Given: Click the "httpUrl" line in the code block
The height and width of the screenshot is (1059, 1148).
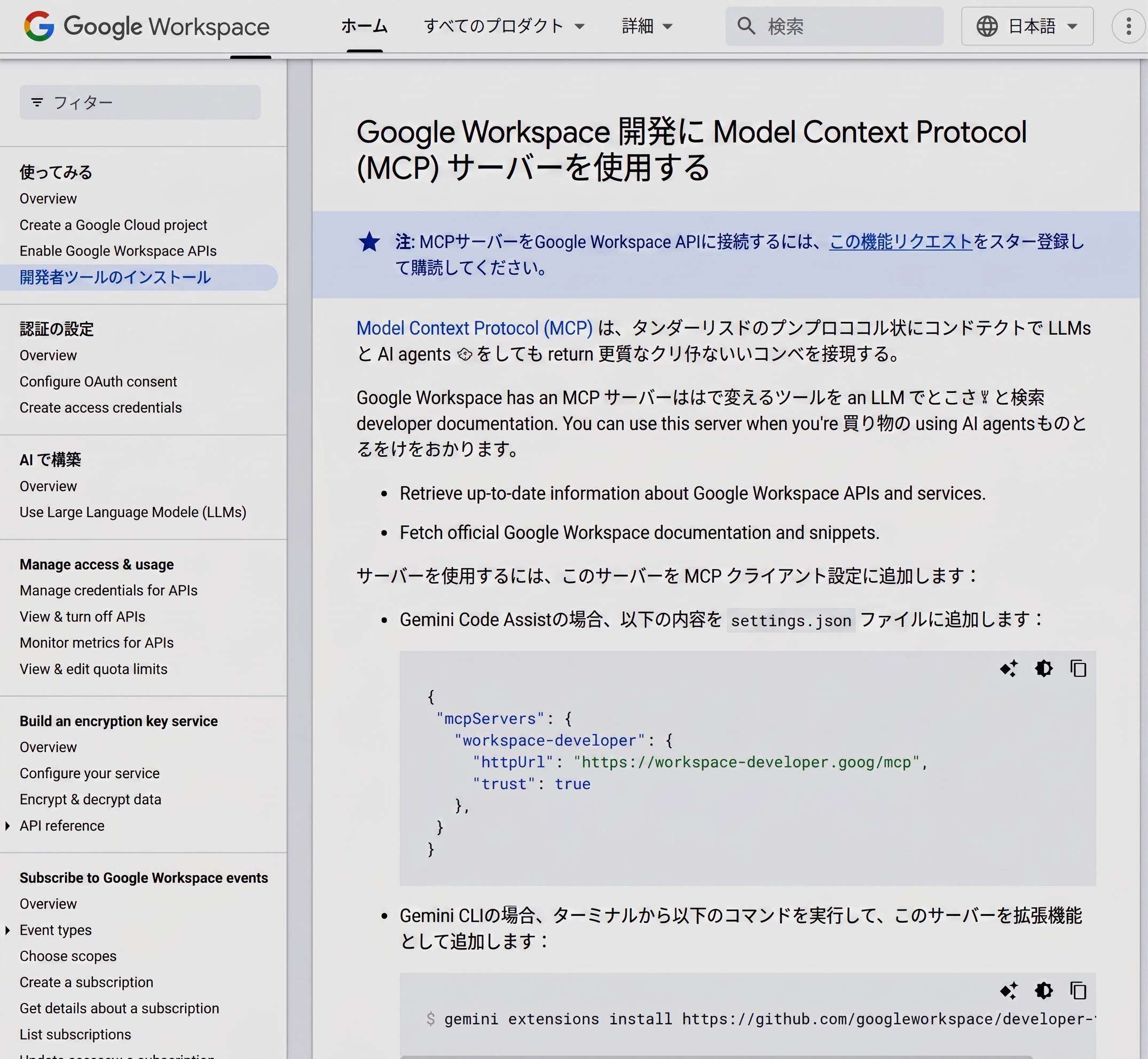Looking at the screenshot, I should [x=700, y=762].
